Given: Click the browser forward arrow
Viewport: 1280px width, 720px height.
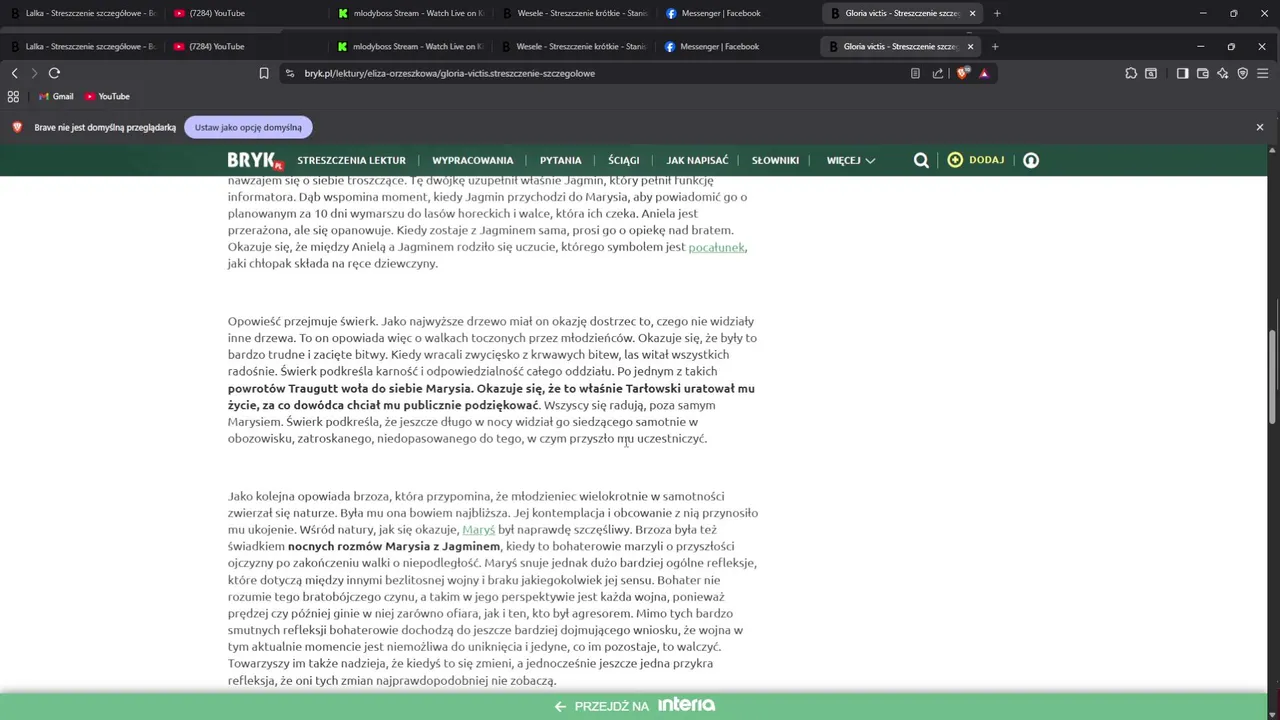Looking at the screenshot, I should (34, 73).
